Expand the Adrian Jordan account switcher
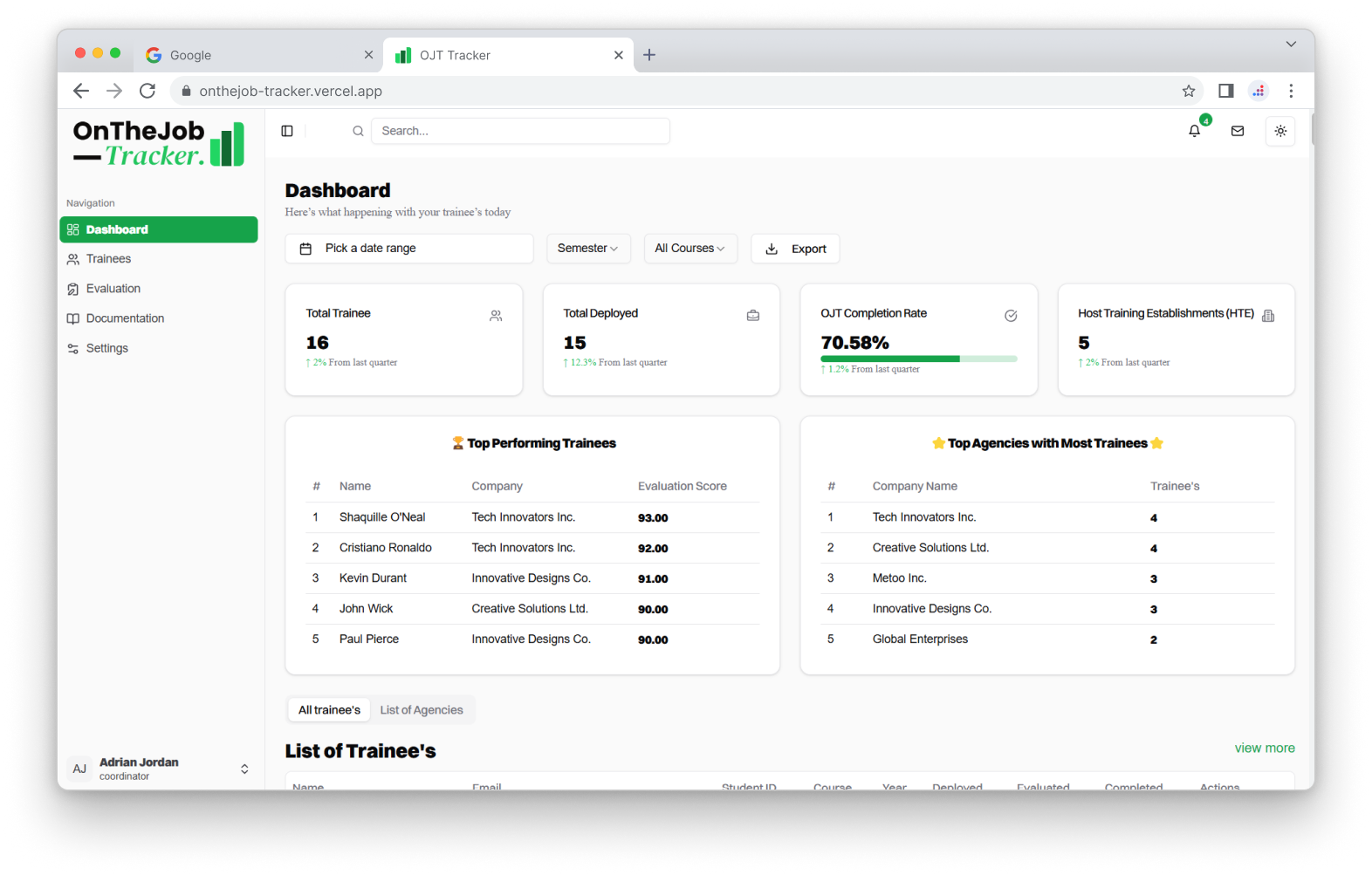The image size is (1372, 875). pos(244,769)
